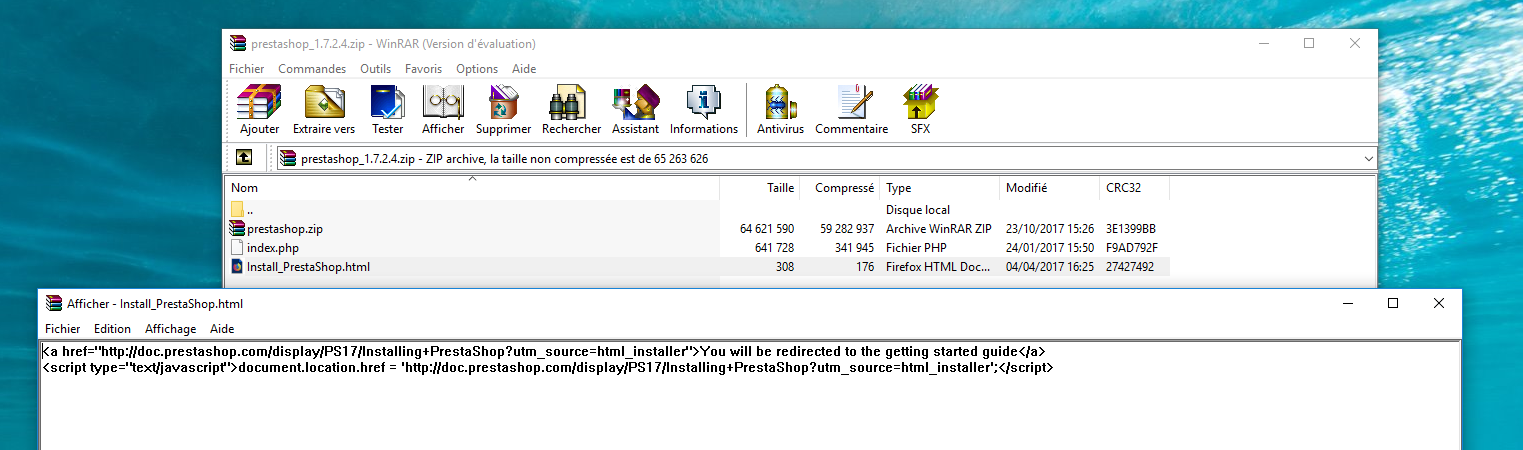
Task: Select the prestashop.zip file name
Action: coord(284,229)
